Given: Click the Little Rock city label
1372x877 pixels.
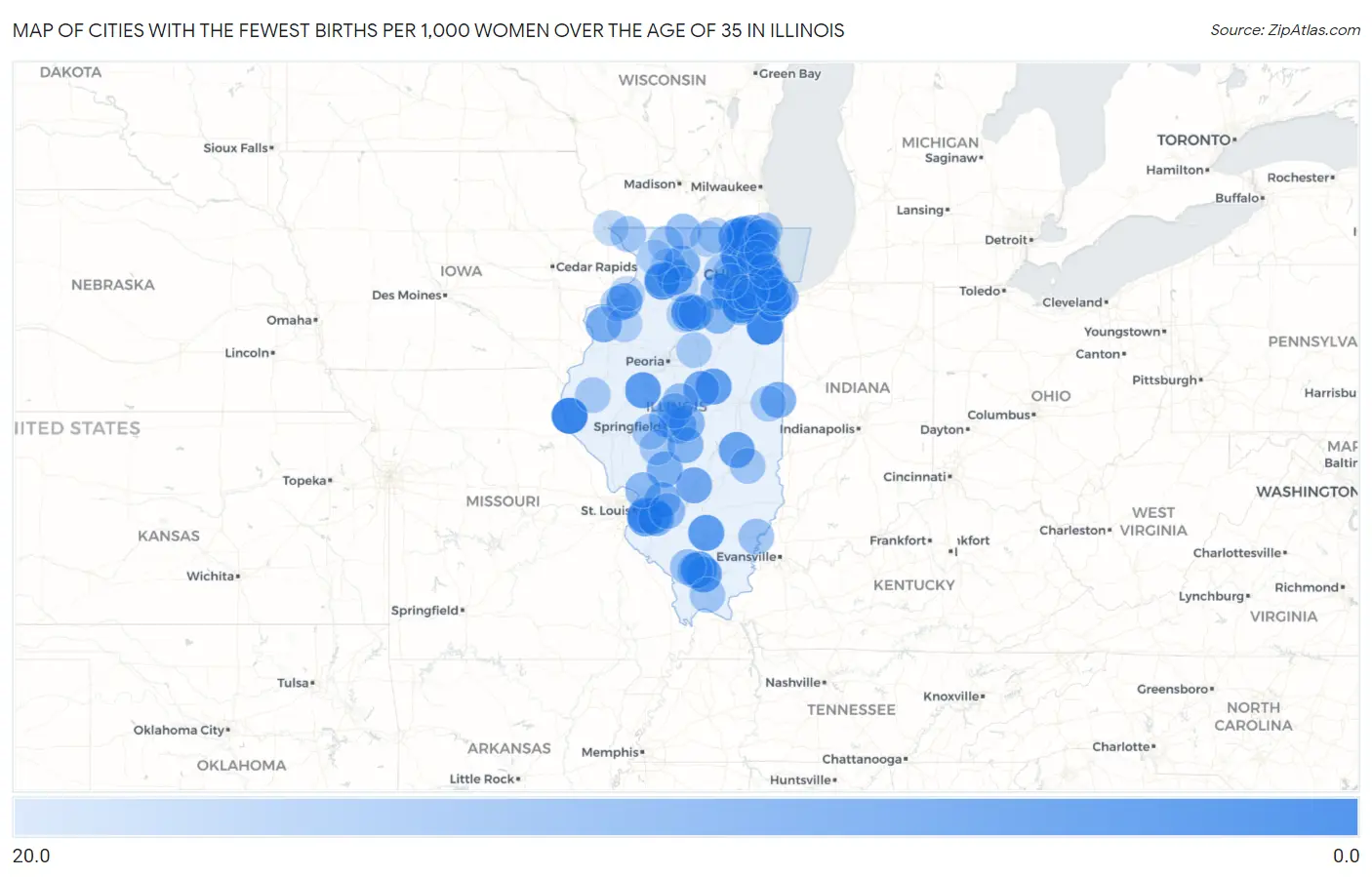Looking at the screenshot, I should [x=482, y=778].
